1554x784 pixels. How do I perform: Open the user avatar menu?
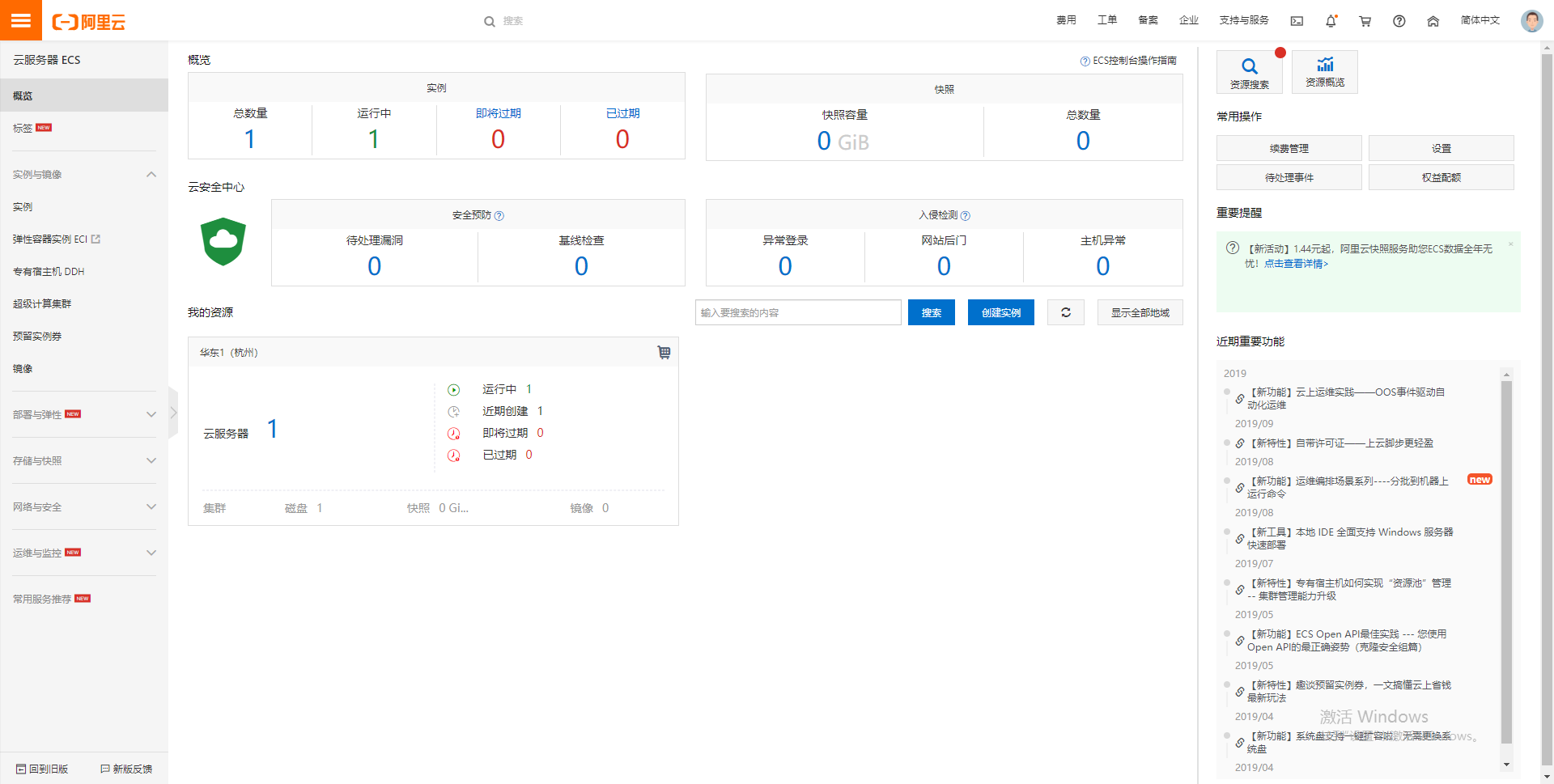1531,20
